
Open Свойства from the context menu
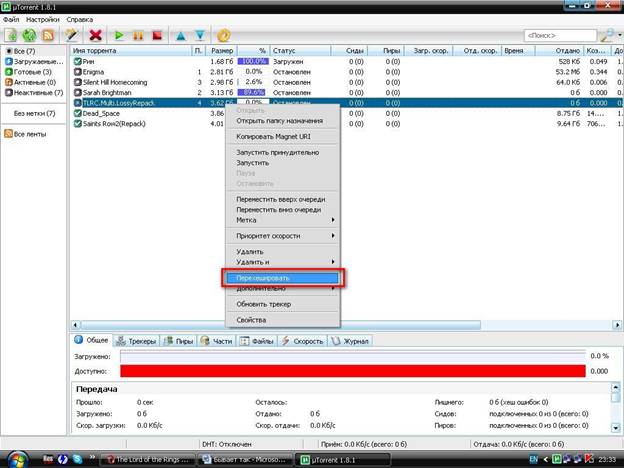[x=283, y=320]
